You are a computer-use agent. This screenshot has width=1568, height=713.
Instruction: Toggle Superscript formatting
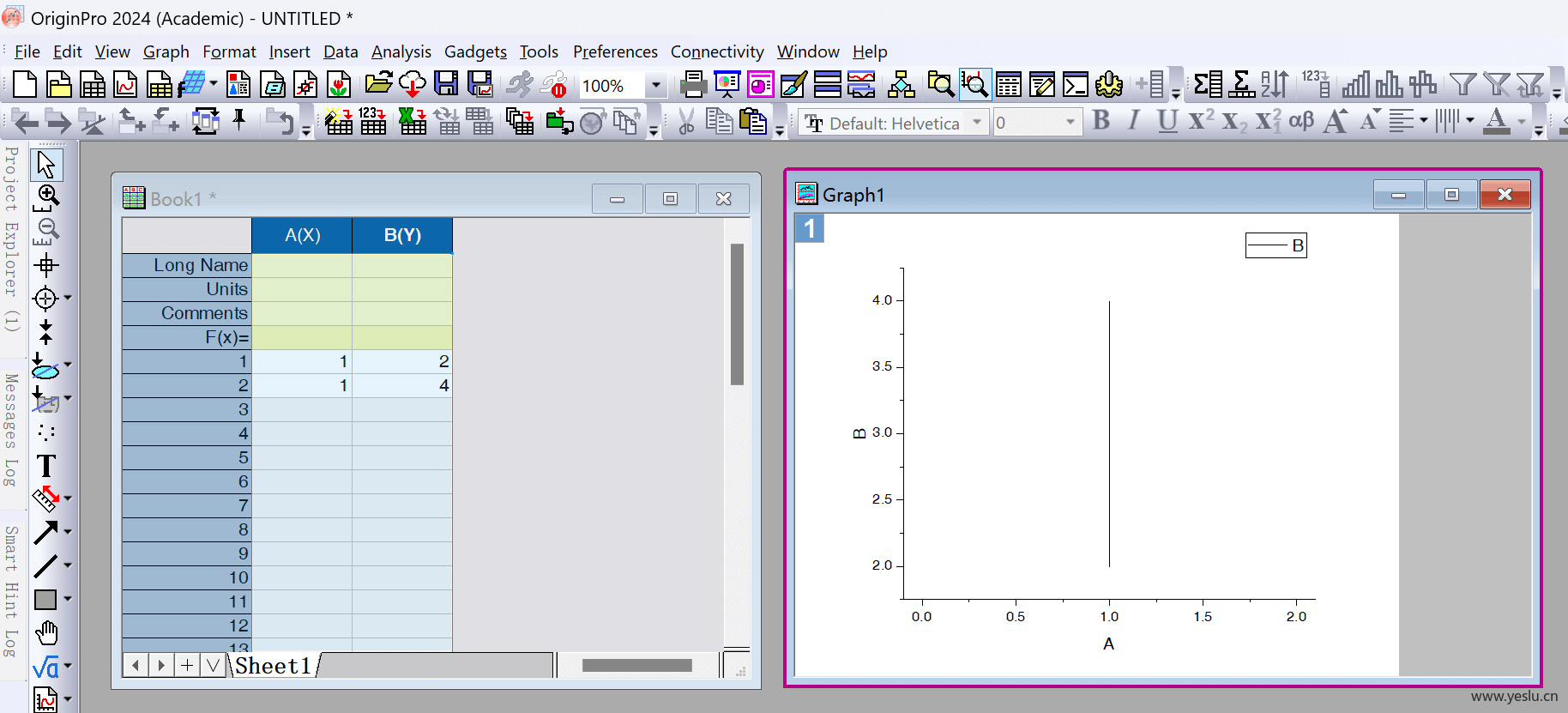coord(1200,121)
